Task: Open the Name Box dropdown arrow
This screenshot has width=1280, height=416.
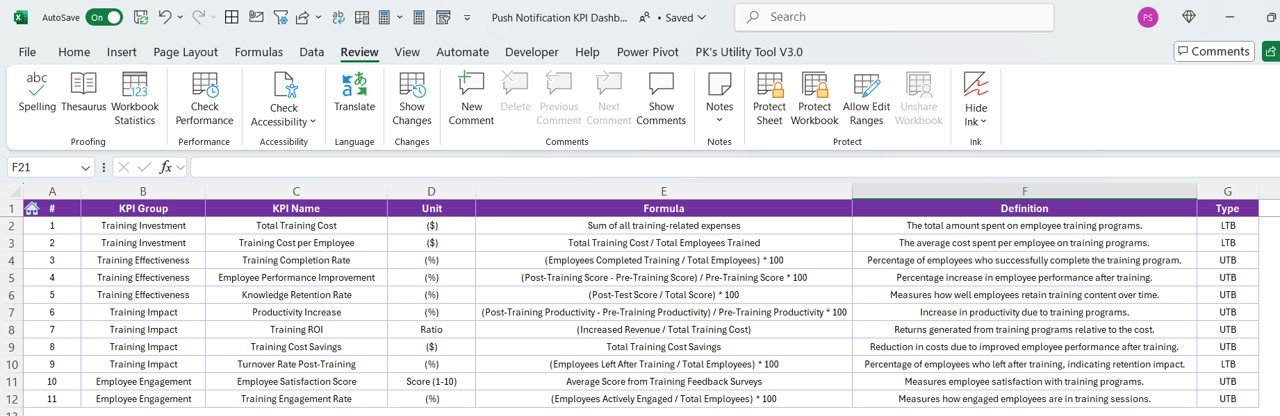Action: [x=86, y=167]
